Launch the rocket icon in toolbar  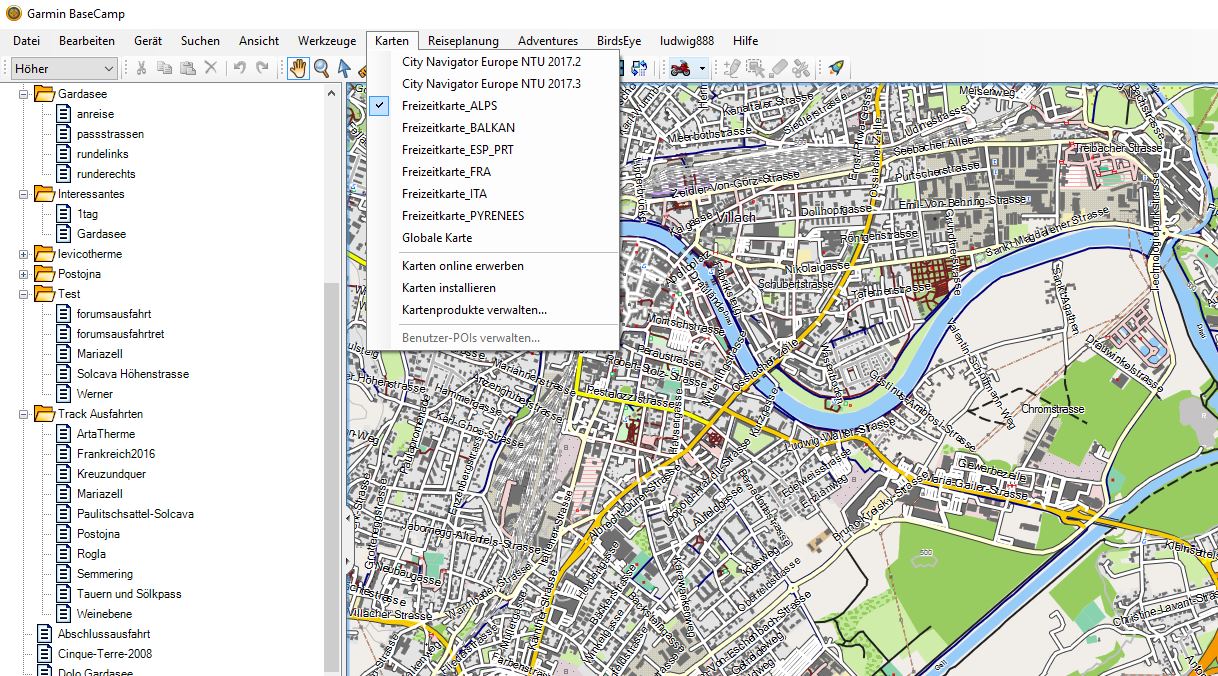(x=835, y=68)
